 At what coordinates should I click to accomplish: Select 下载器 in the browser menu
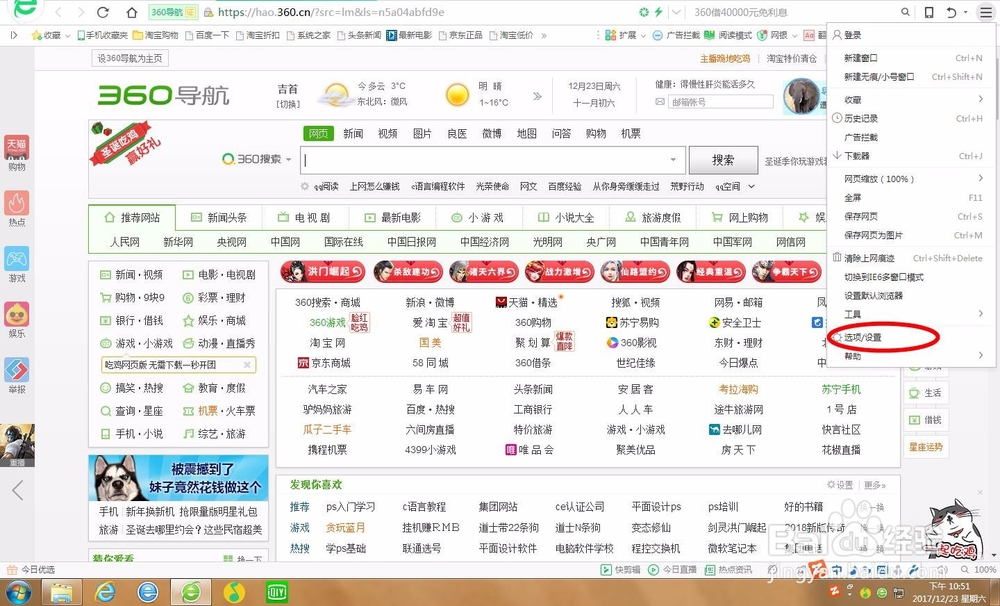pyautogui.click(x=857, y=156)
